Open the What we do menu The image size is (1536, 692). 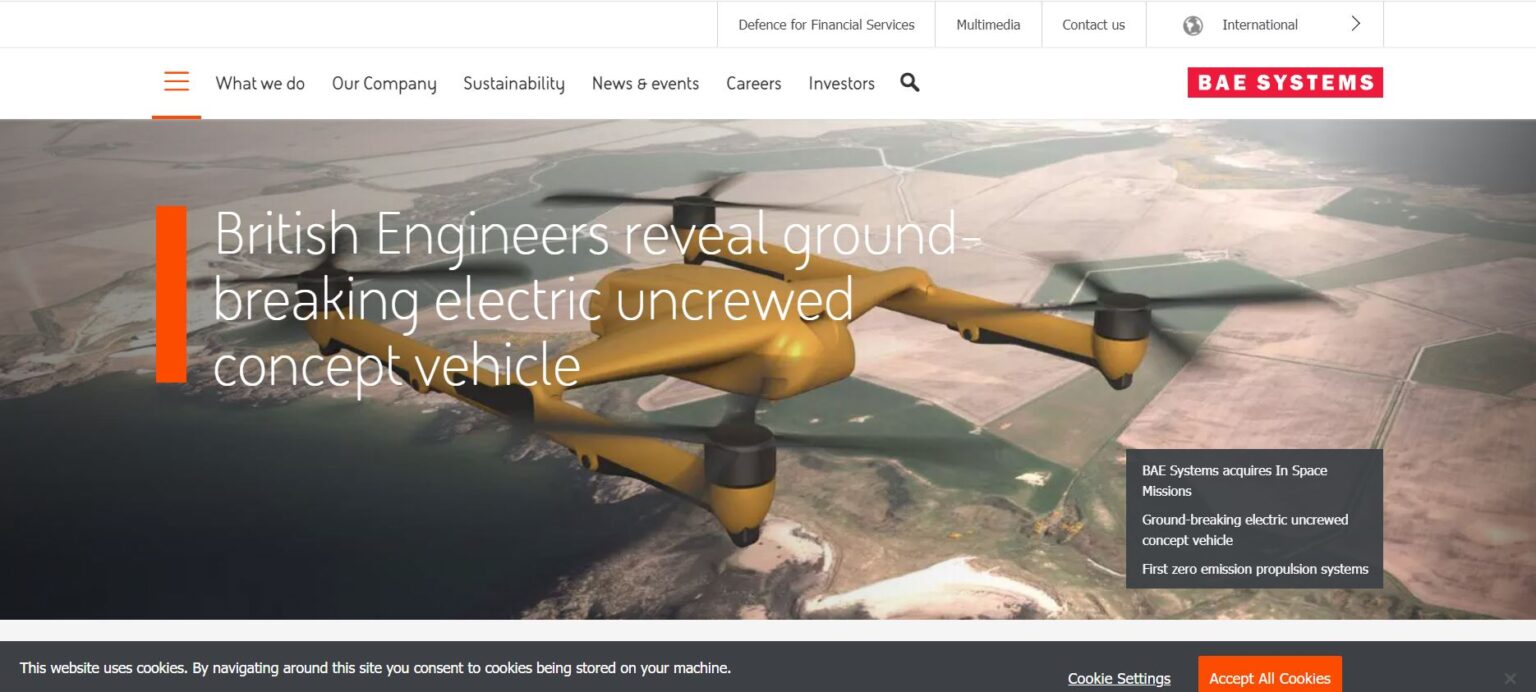coord(260,83)
